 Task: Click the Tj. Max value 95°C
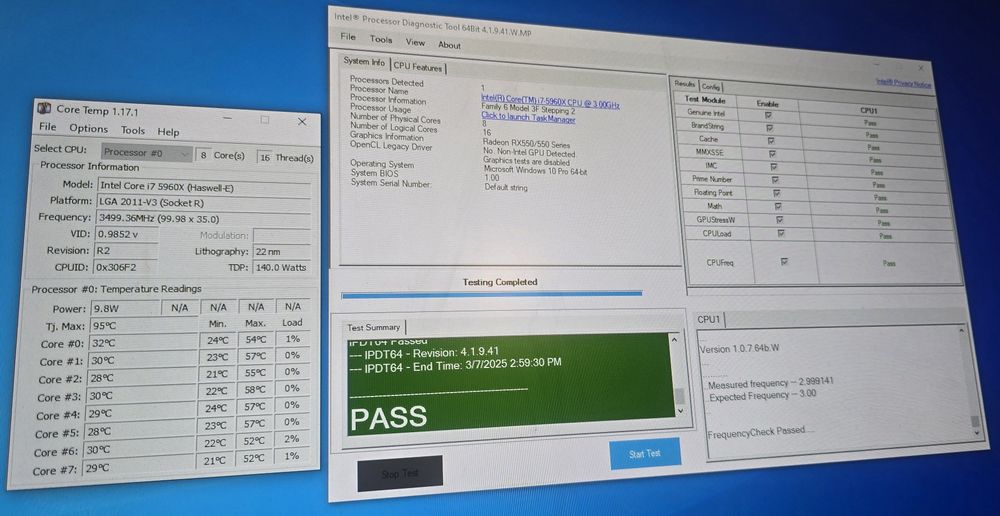(143, 326)
